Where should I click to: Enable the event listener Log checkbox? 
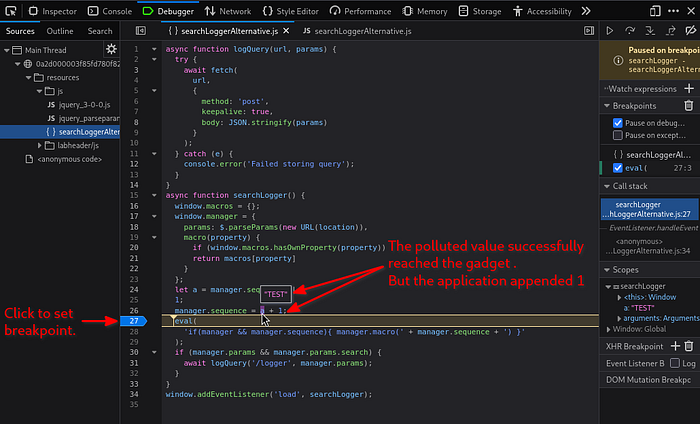[x=675, y=363]
